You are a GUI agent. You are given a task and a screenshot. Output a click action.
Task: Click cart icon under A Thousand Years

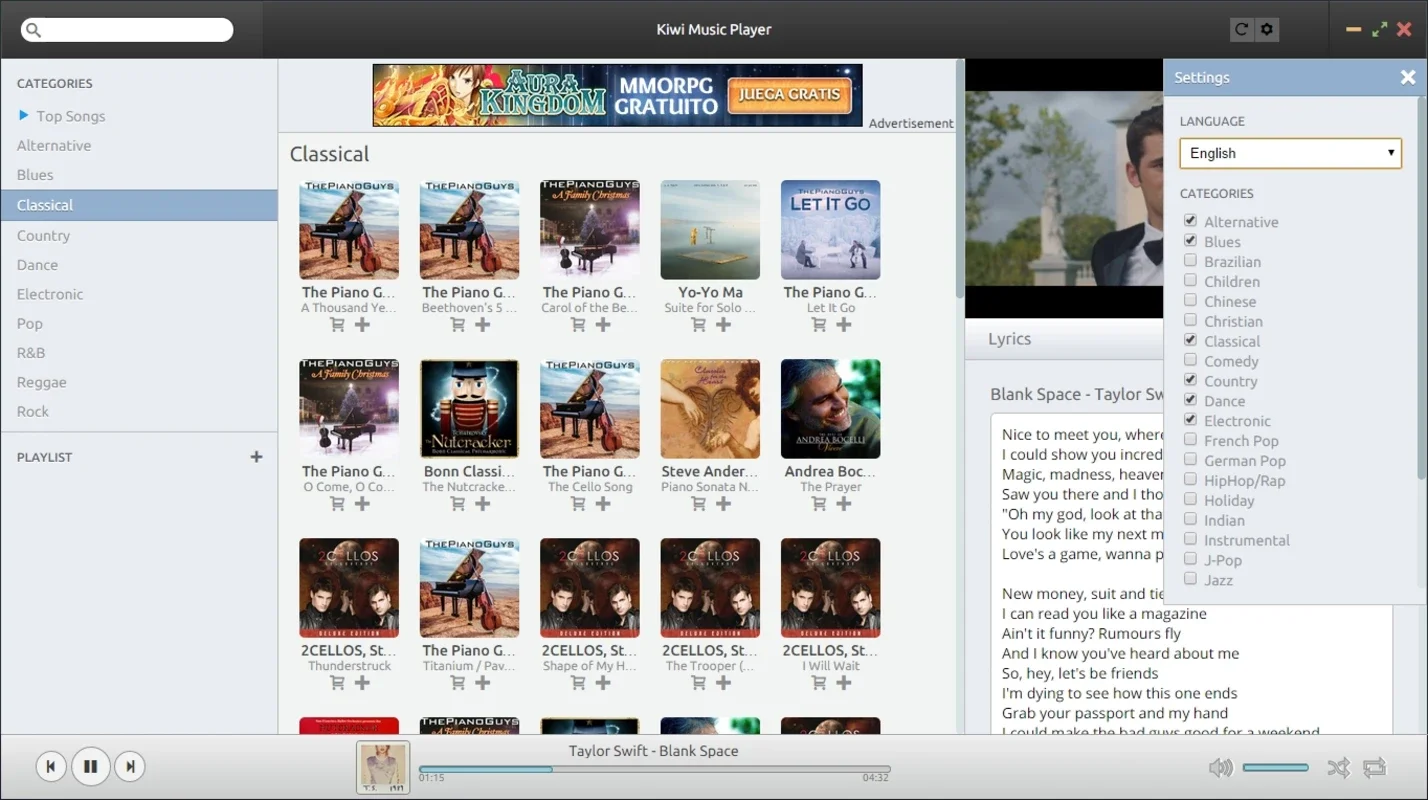click(x=337, y=325)
